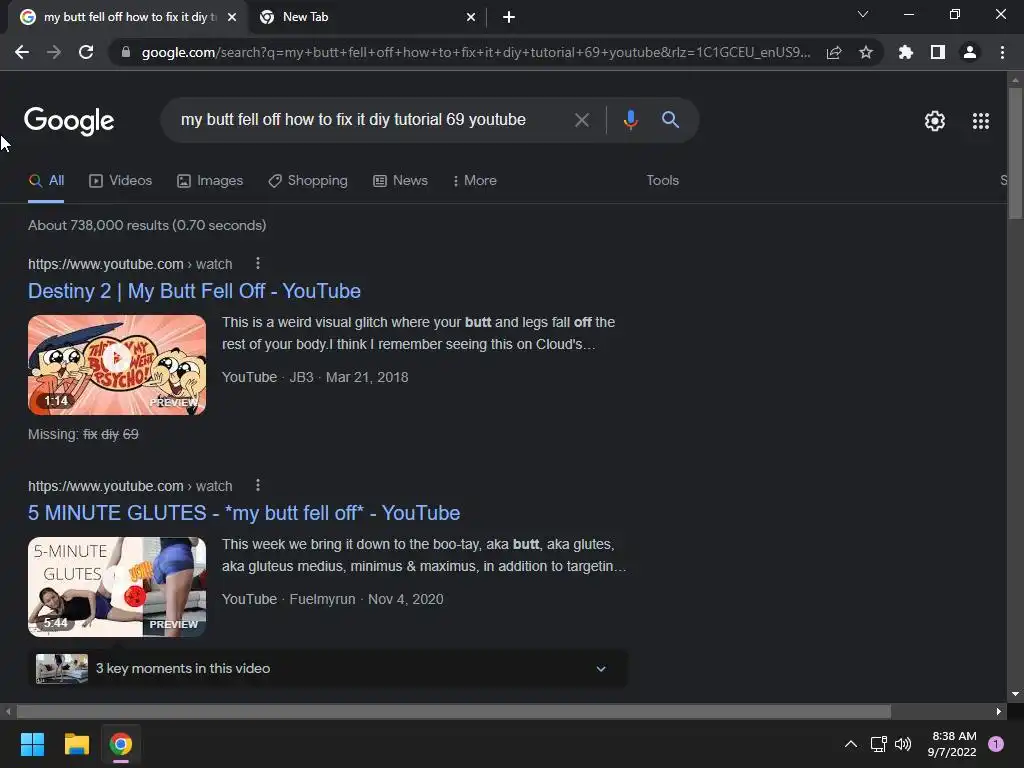Open 5 MINUTE GLUTES result link

coord(244,513)
